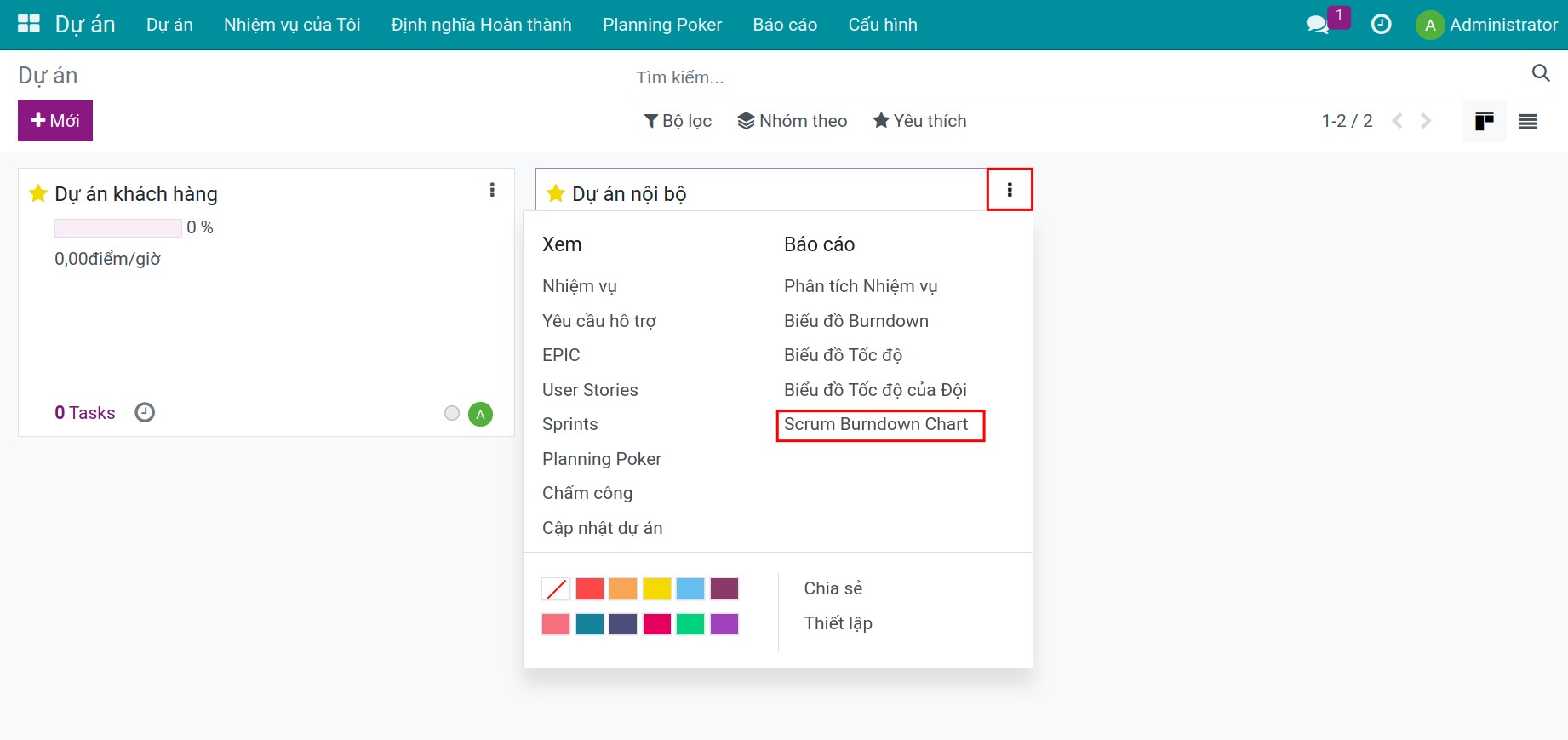This screenshot has width=1568, height=740.
Task: Set status circle on Dự án khách hàng
Action: 452,413
